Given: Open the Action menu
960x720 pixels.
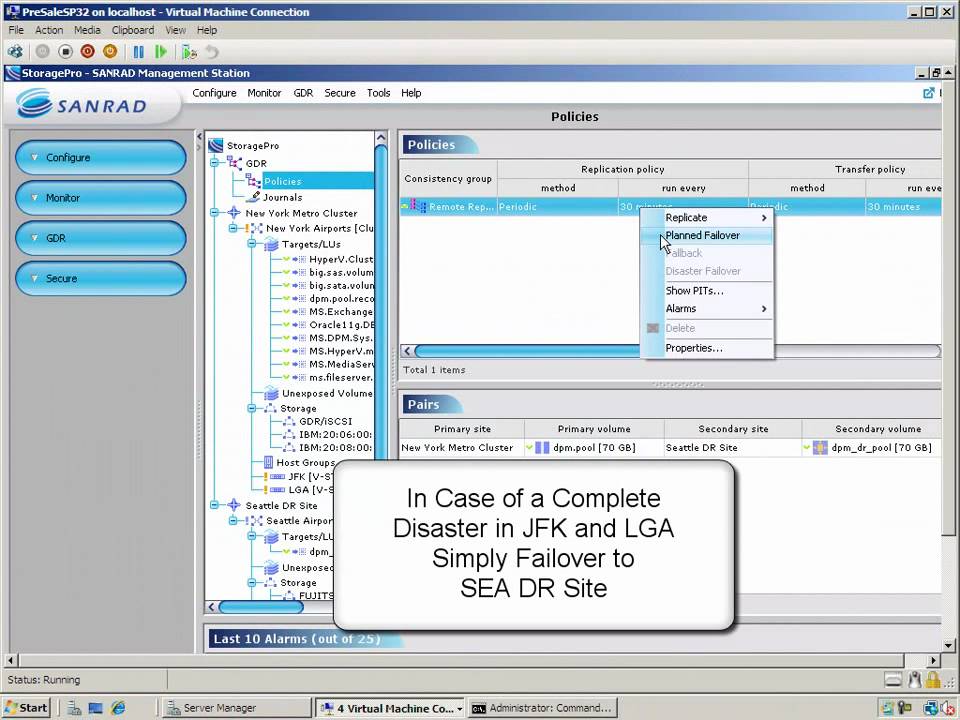Looking at the screenshot, I should 49,30.
